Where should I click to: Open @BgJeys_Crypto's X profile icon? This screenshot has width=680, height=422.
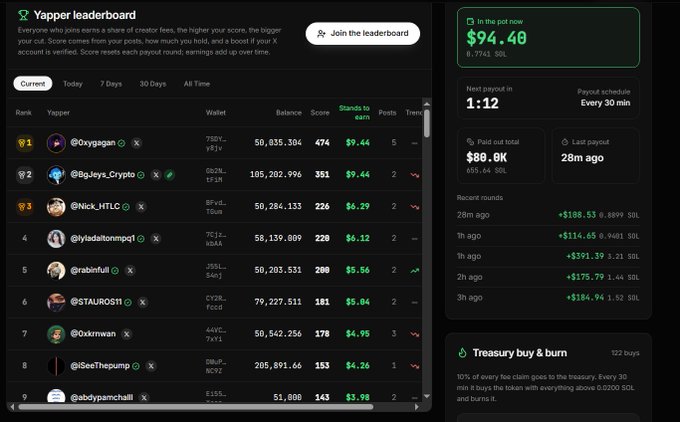click(x=156, y=175)
